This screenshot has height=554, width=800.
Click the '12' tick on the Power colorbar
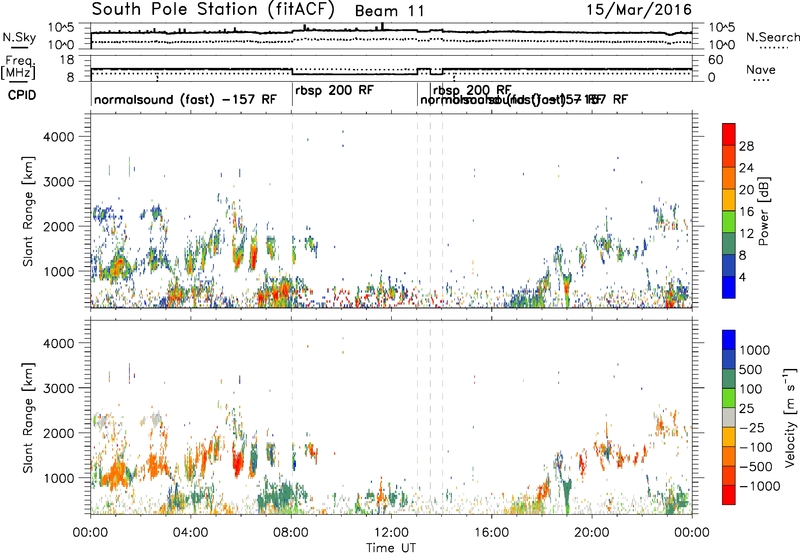(x=746, y=234)
